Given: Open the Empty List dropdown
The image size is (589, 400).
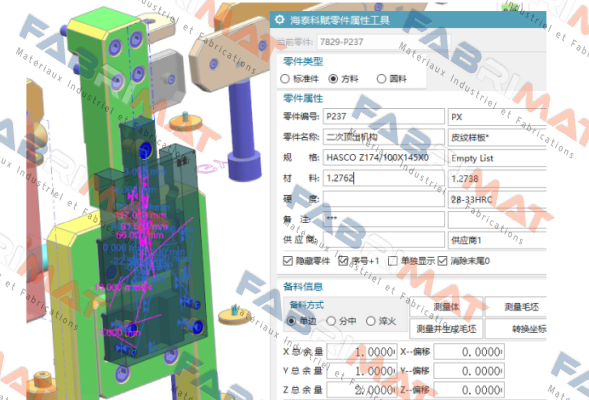Looking at the screenshot, I should (497, 158).
